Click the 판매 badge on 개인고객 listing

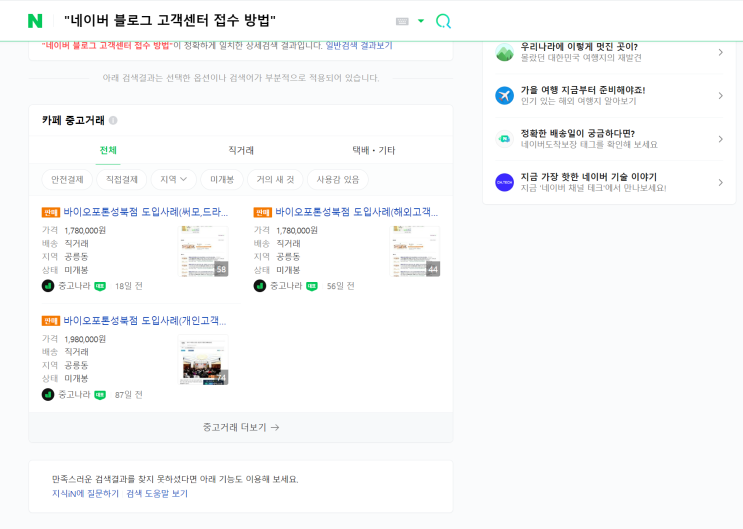(51, 321)
